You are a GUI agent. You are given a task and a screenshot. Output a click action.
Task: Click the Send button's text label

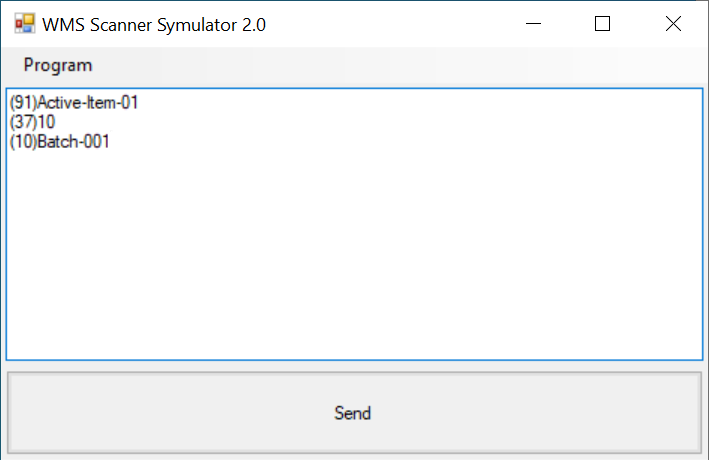(353, 413)
